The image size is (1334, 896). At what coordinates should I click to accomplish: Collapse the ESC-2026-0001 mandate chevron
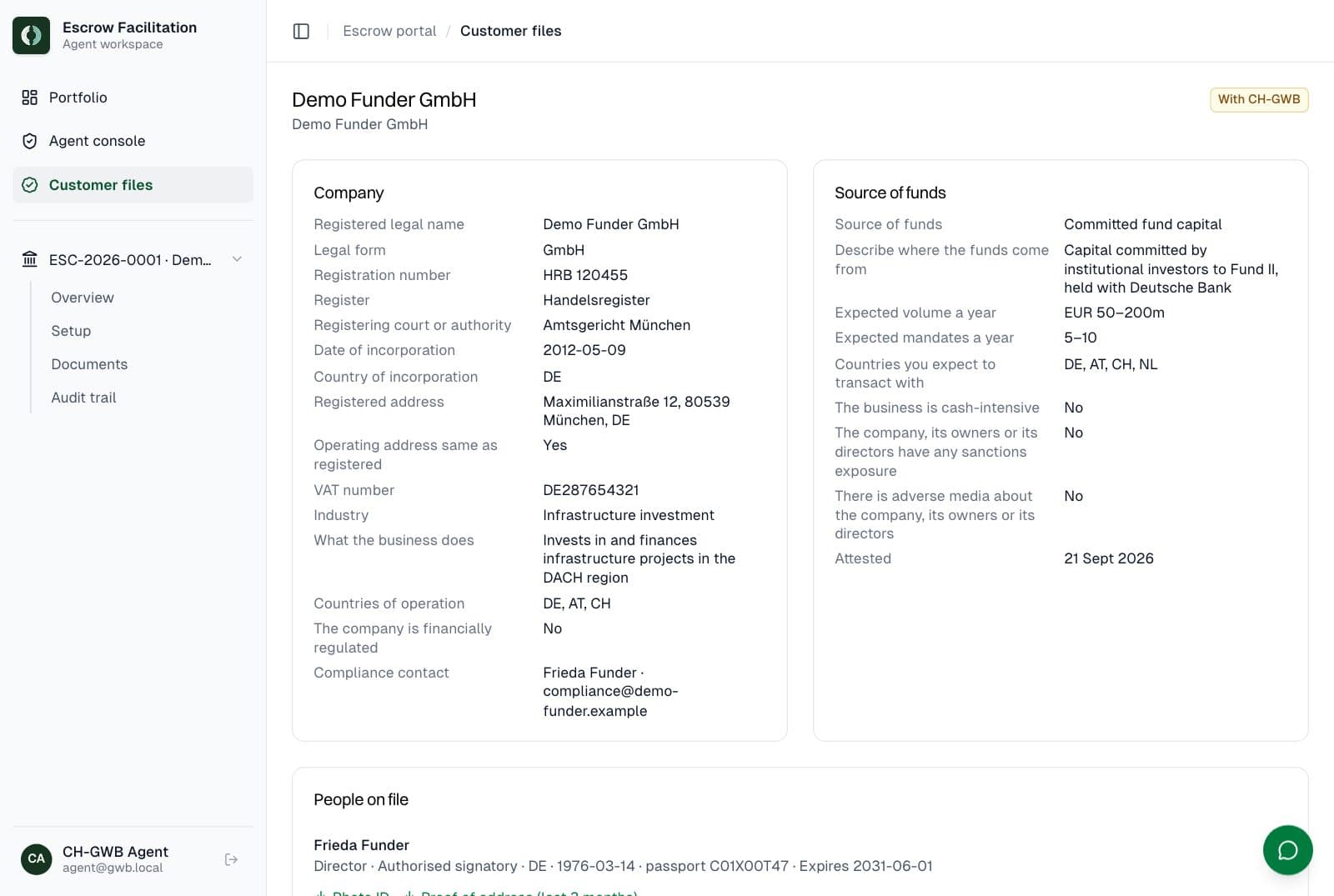[x=237, y=259]
